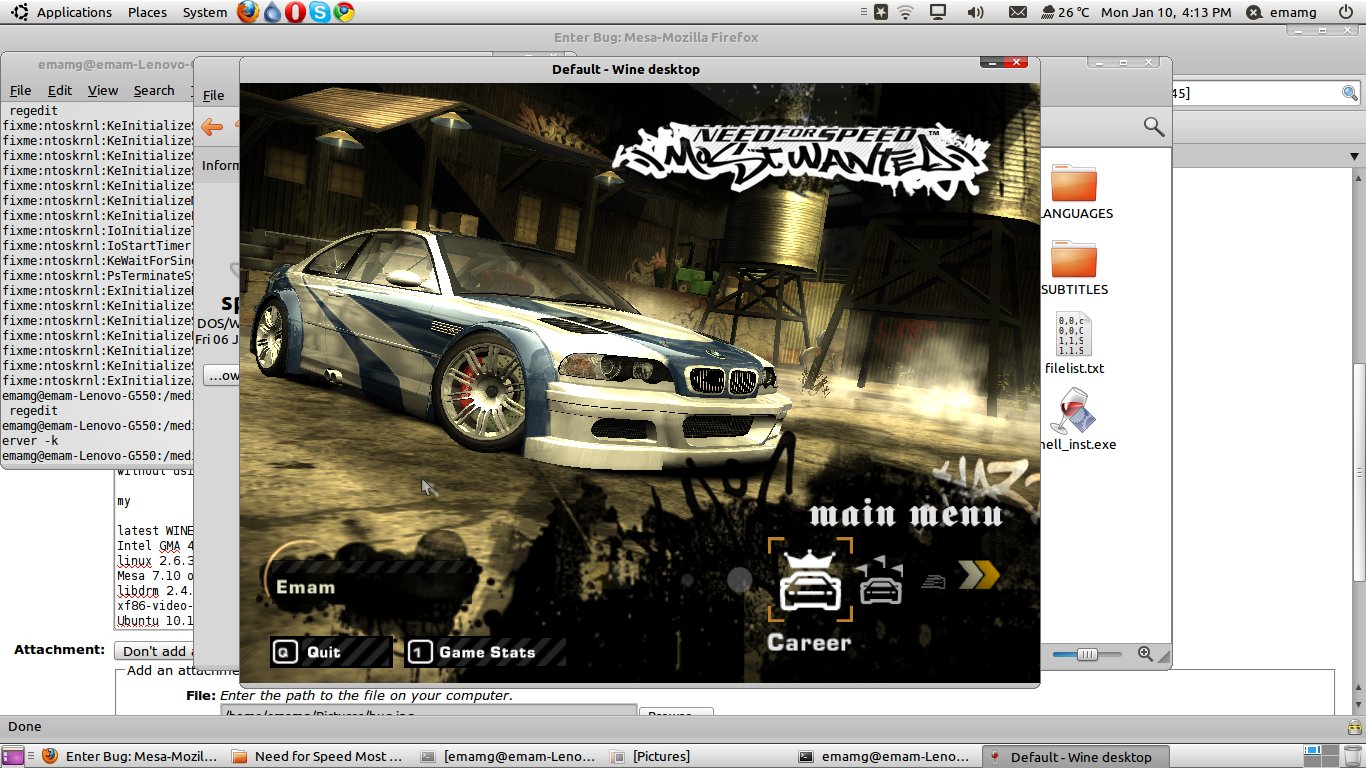Open the emamg user menu
This screenshot has height=768, width=1366.
tap(1284, 12)
